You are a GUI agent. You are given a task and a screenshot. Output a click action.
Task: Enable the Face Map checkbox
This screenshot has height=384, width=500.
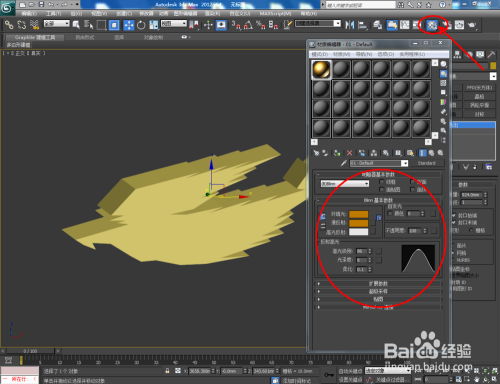pyautogui.click(x=382, y=189)
